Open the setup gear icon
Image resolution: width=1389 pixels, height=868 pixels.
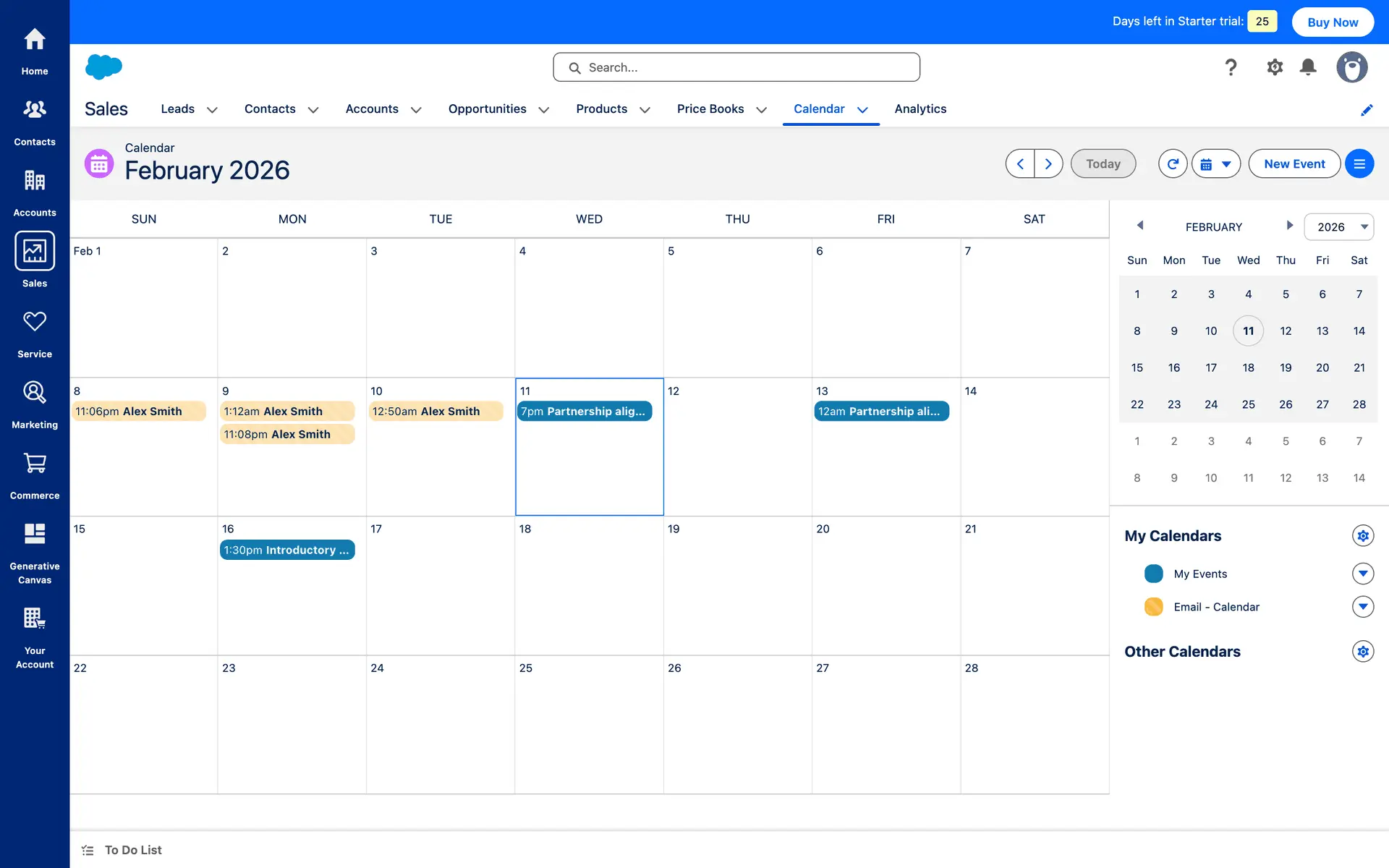pyautogui.click(x=1274, y=67)
